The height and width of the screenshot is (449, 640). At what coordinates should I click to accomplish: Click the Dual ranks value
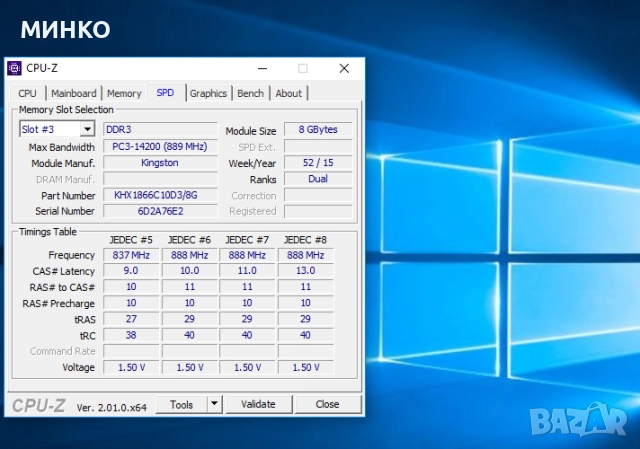tap(318, 179)
